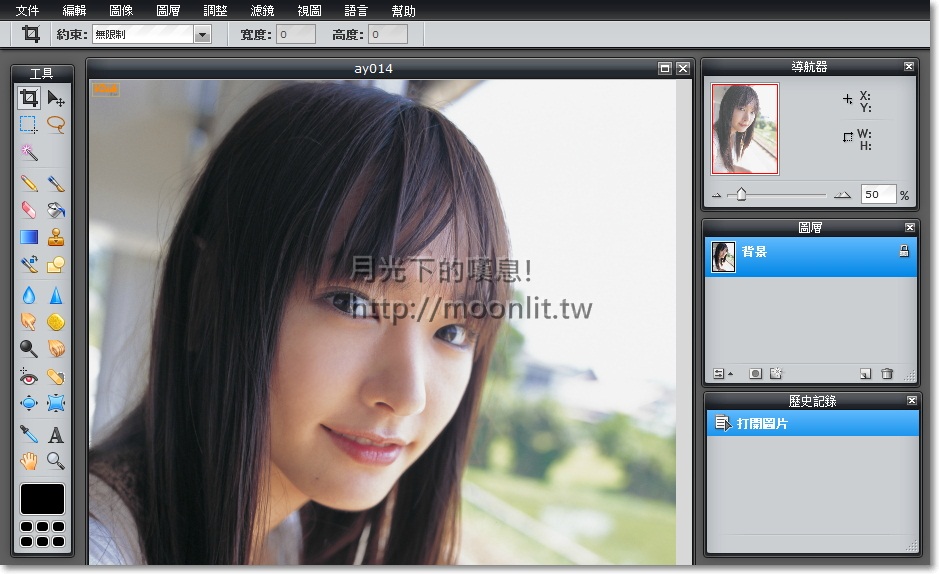The image size is (939, 574).
Task: Open the 文件 menu
Action: coord(27,10)
